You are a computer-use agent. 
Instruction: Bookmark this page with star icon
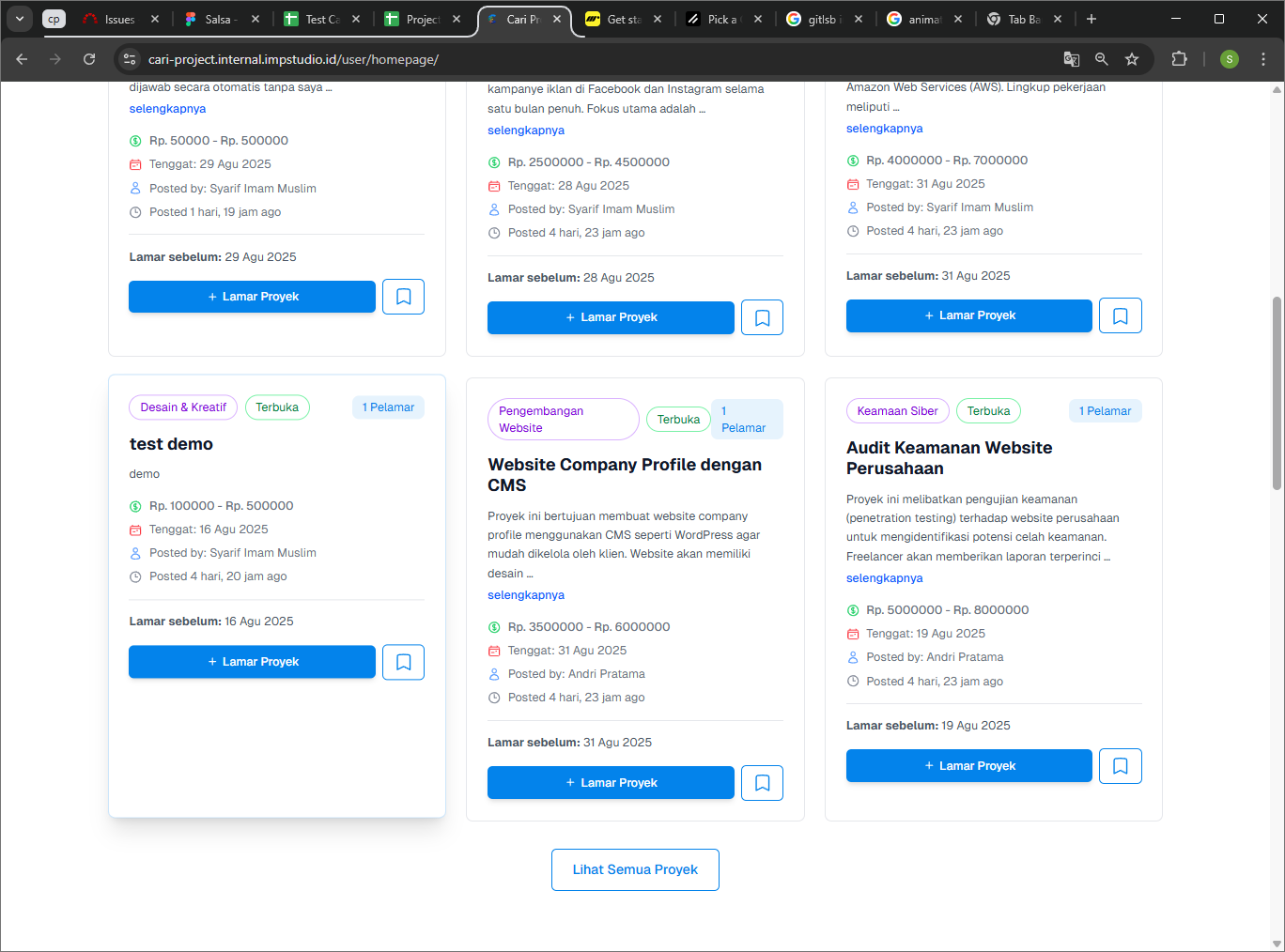(1132, 59)
